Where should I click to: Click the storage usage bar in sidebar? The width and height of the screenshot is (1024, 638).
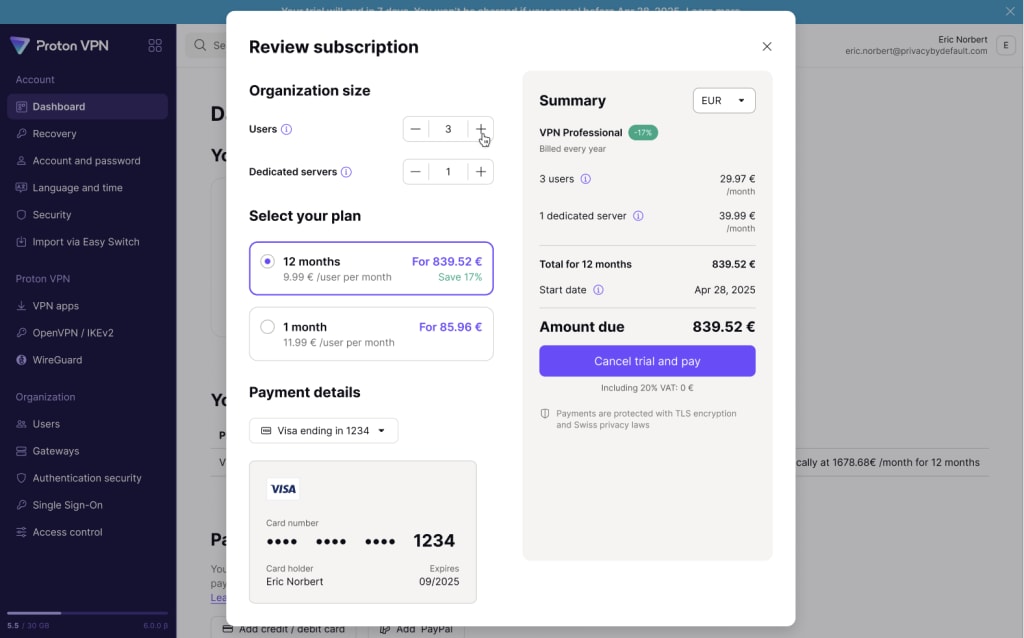[88, 613]
